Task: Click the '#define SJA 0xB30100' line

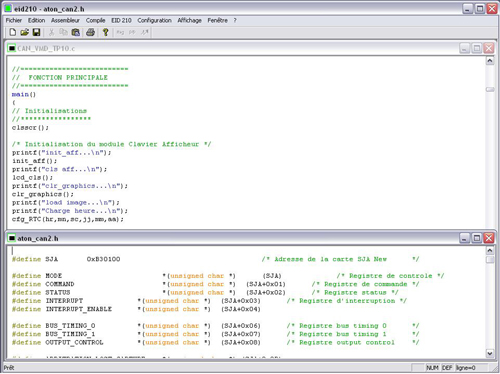Action: tap(66, 259)
